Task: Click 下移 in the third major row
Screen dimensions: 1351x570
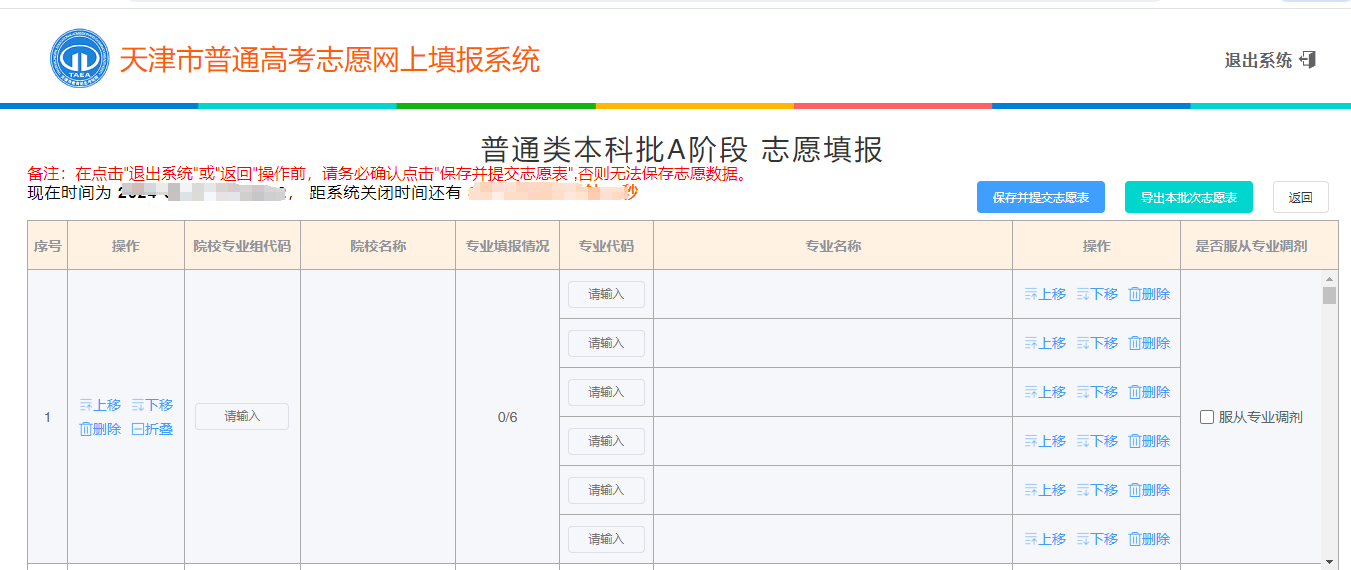Action: tap(1097, 392)
